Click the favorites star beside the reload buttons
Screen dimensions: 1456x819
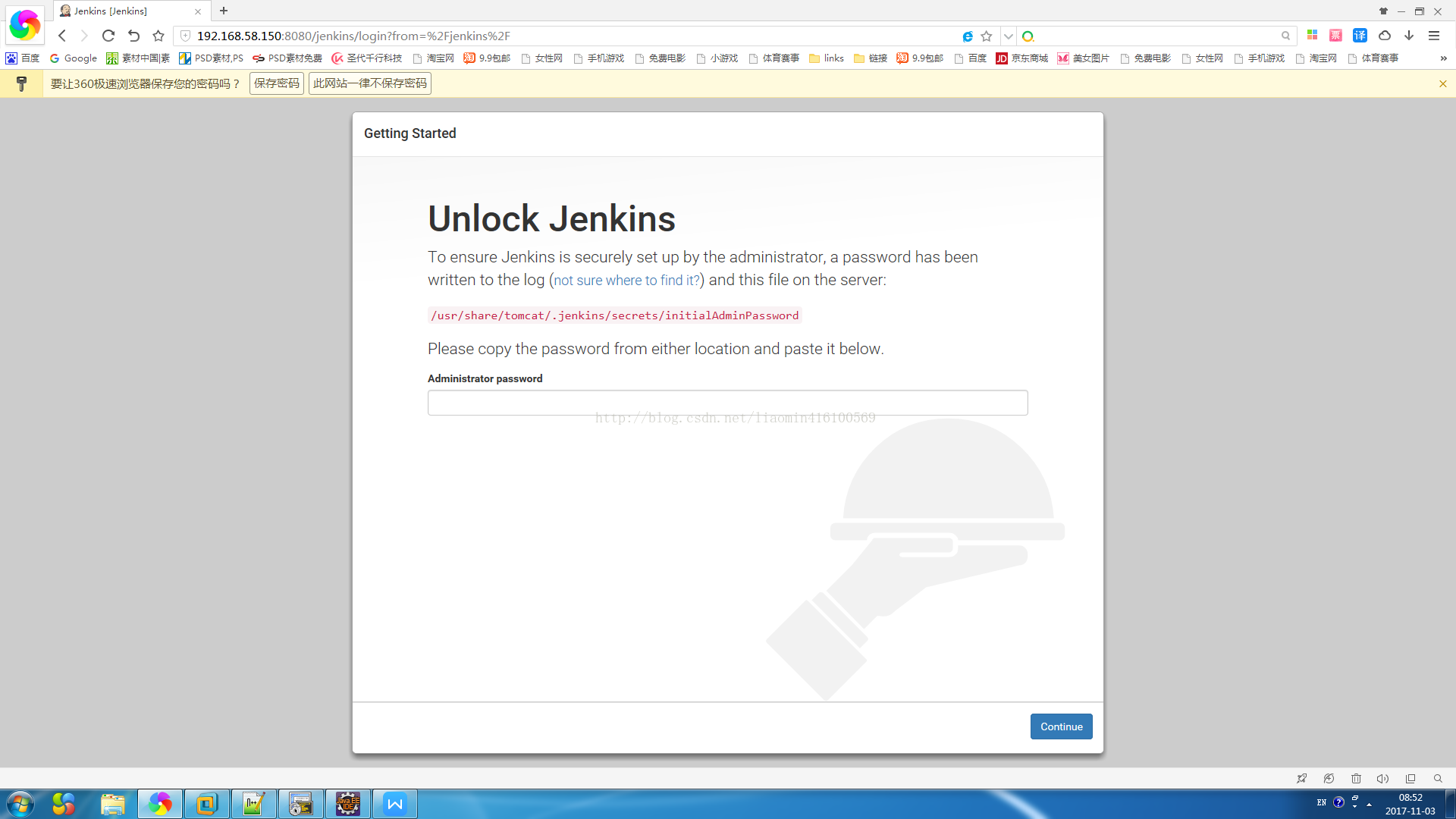(158, 36)
